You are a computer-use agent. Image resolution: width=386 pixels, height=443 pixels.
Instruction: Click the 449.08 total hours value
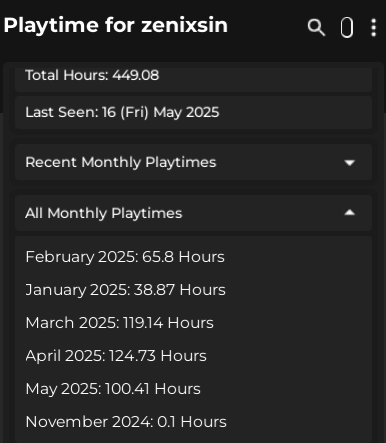136,75
